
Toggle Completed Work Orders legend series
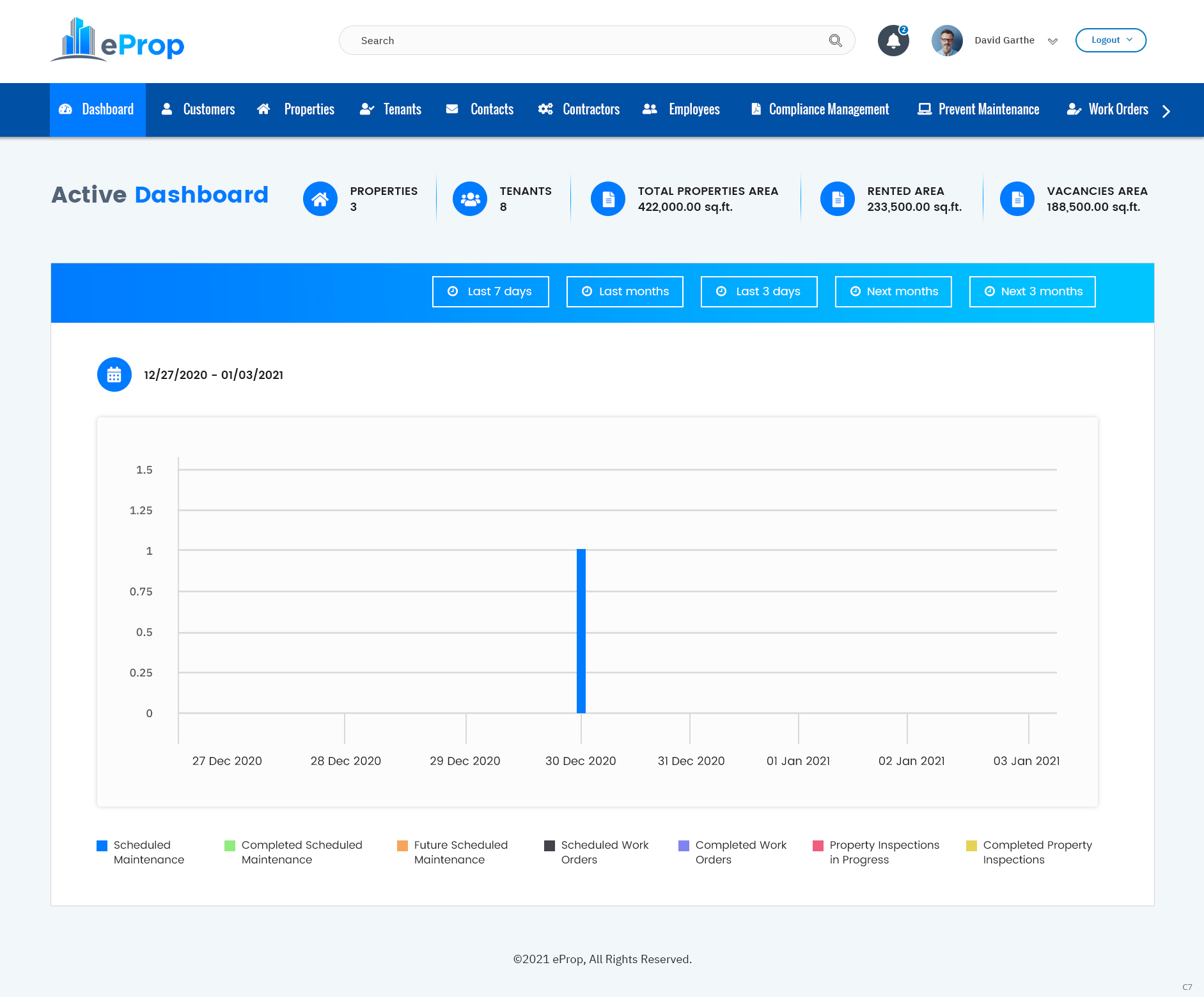(x=684, y=846)
